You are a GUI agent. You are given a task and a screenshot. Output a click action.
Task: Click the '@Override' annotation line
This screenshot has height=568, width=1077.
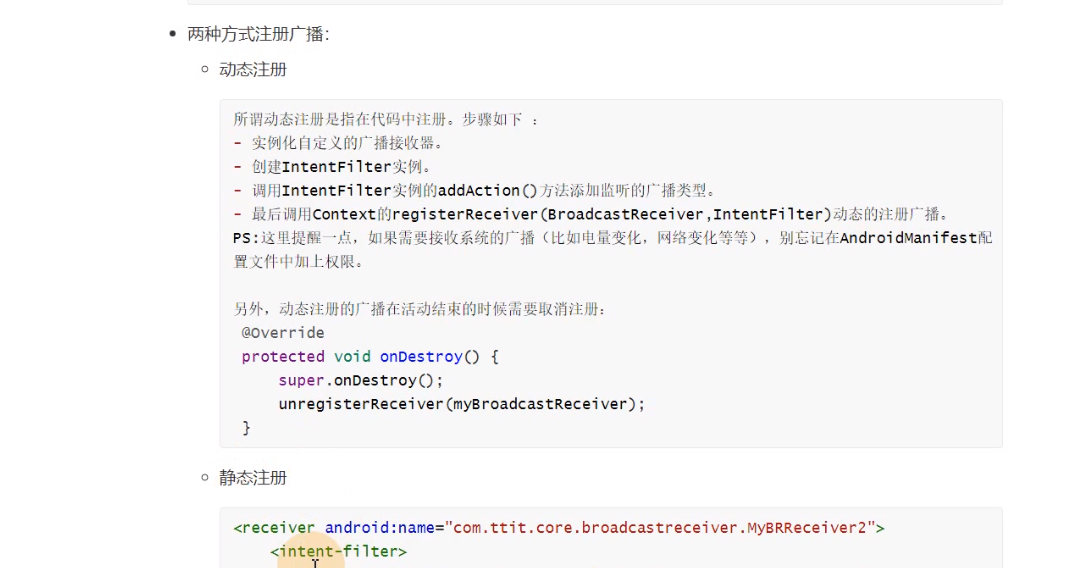pyautogui.click(x=283, y=332)
